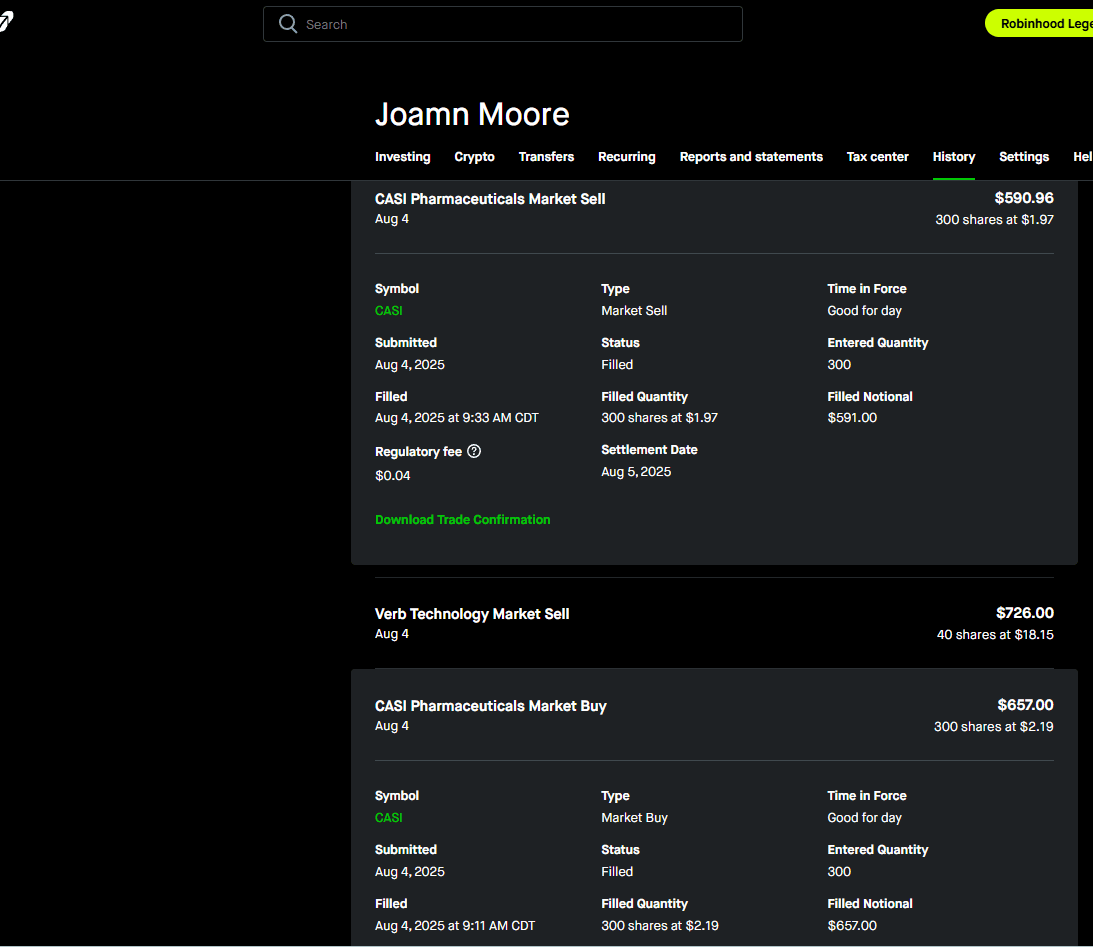
Task: Click the Robinhood feather logo
Action: tap(5, 23)
